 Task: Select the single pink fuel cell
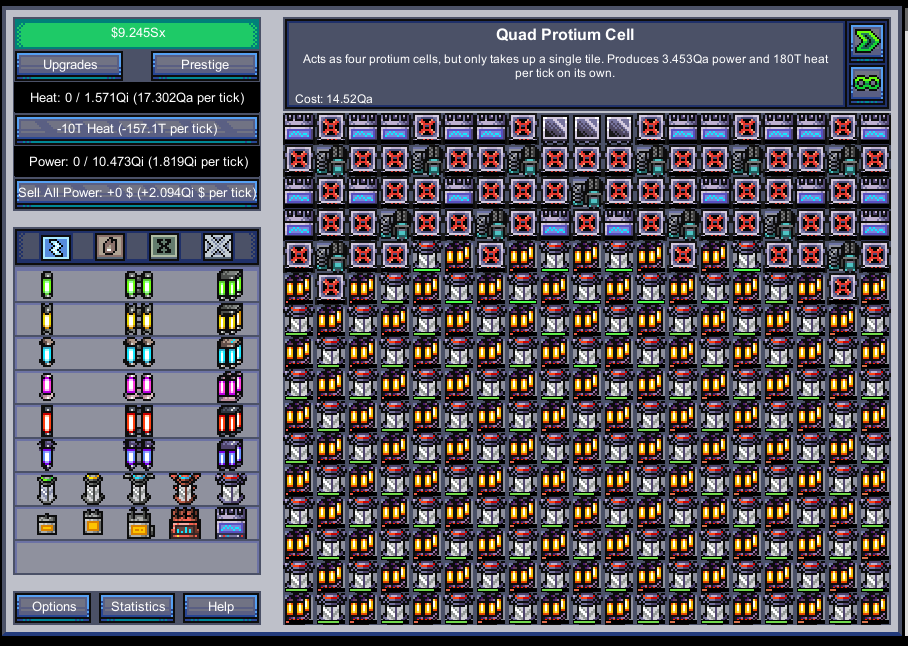[47, 387]
